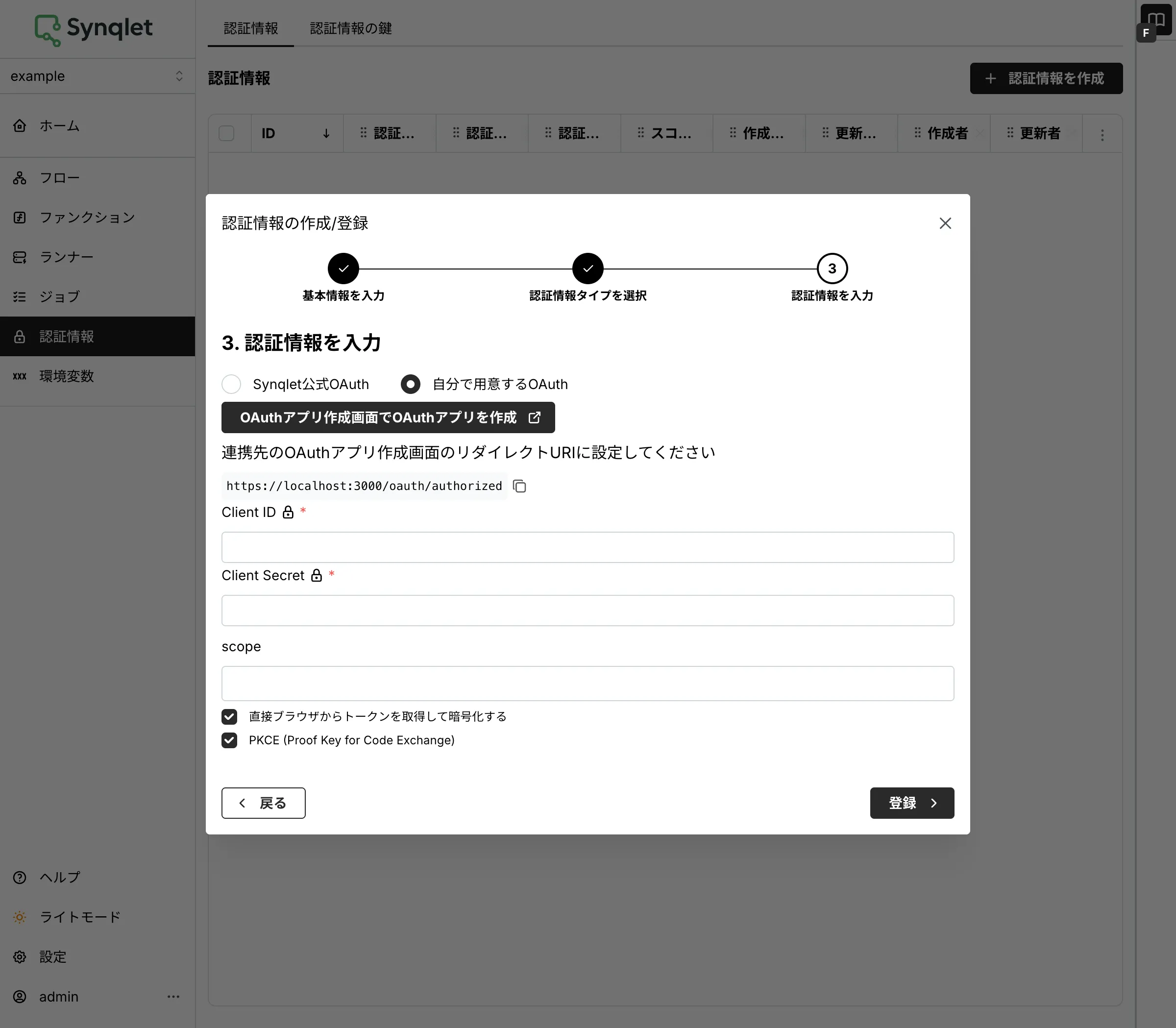Click the F avatar badge
The image size is (1176, 1028).
(x=1146, y=33)
